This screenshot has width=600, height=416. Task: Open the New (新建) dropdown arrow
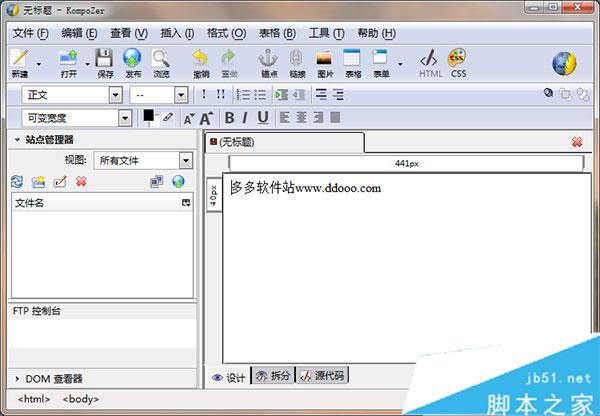39,64
